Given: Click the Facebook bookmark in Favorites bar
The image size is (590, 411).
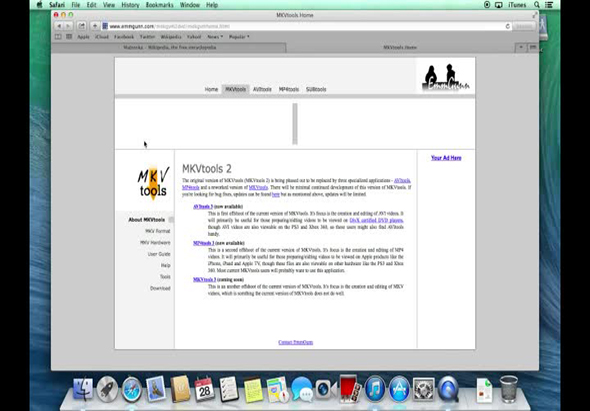Looking at the screenshot, I should pos(124,37).
